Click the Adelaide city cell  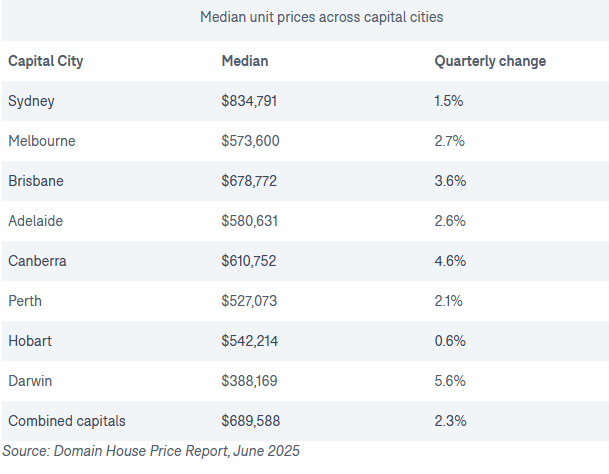pyautogui.click(x=36, y=221)
